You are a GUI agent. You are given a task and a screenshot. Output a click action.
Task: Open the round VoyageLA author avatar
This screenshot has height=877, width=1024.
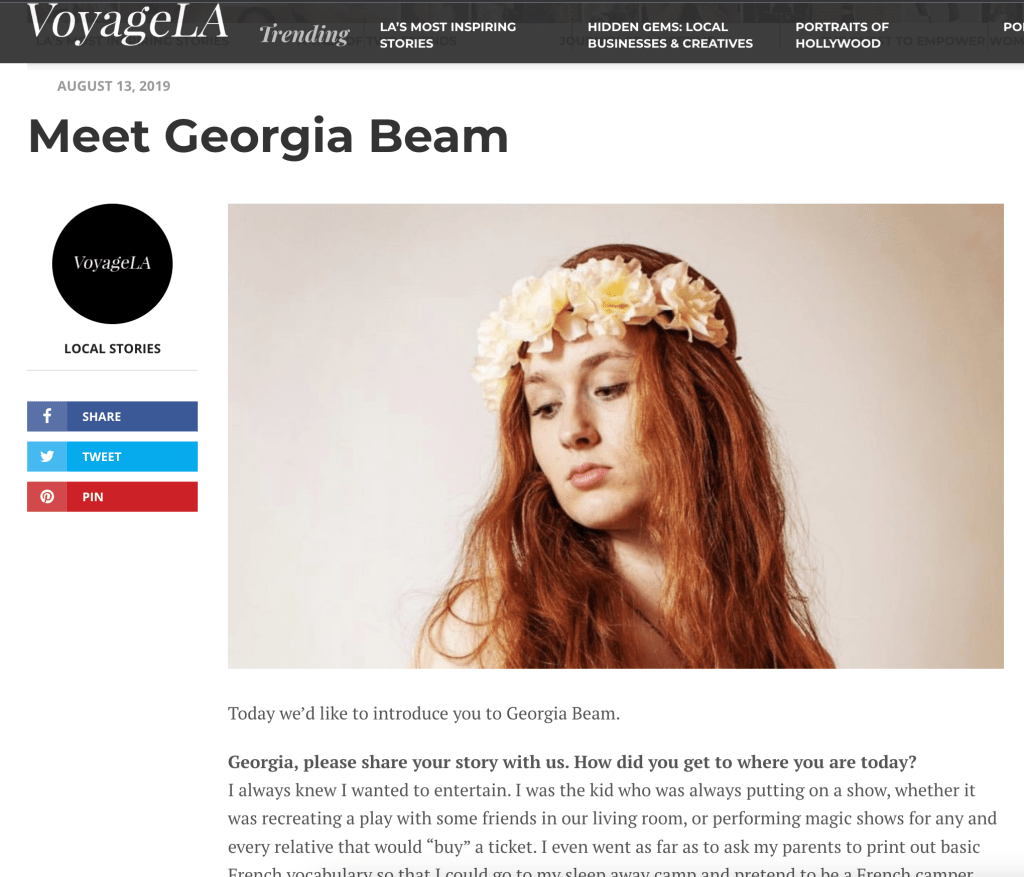(x=112, y=264)
